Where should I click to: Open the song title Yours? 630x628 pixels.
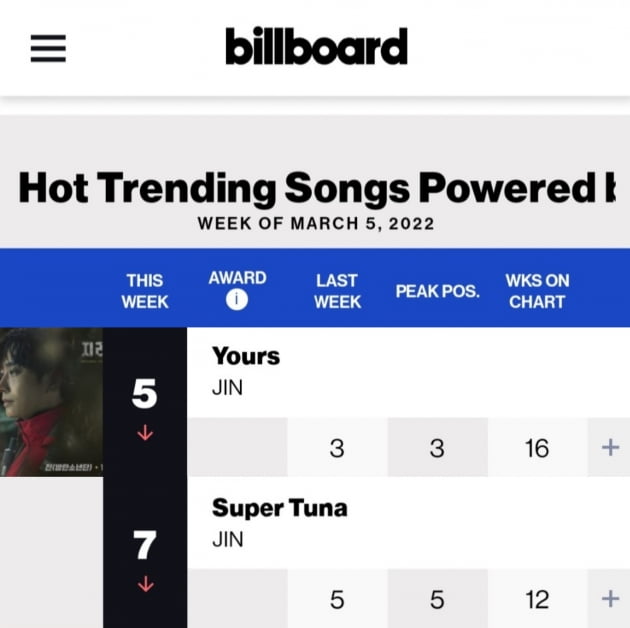tap(246, 356)
